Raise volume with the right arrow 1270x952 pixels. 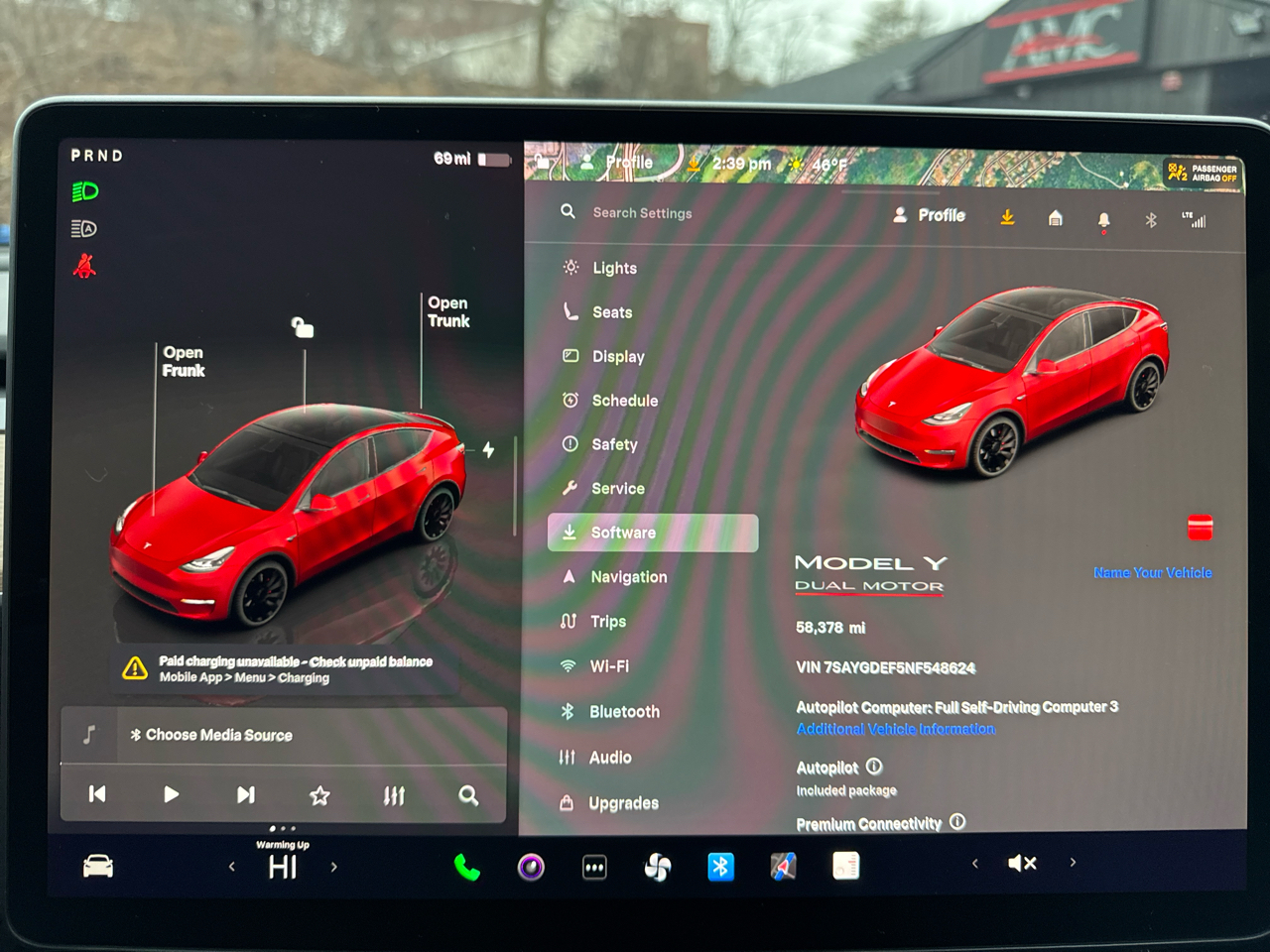tap(1073, 863)
